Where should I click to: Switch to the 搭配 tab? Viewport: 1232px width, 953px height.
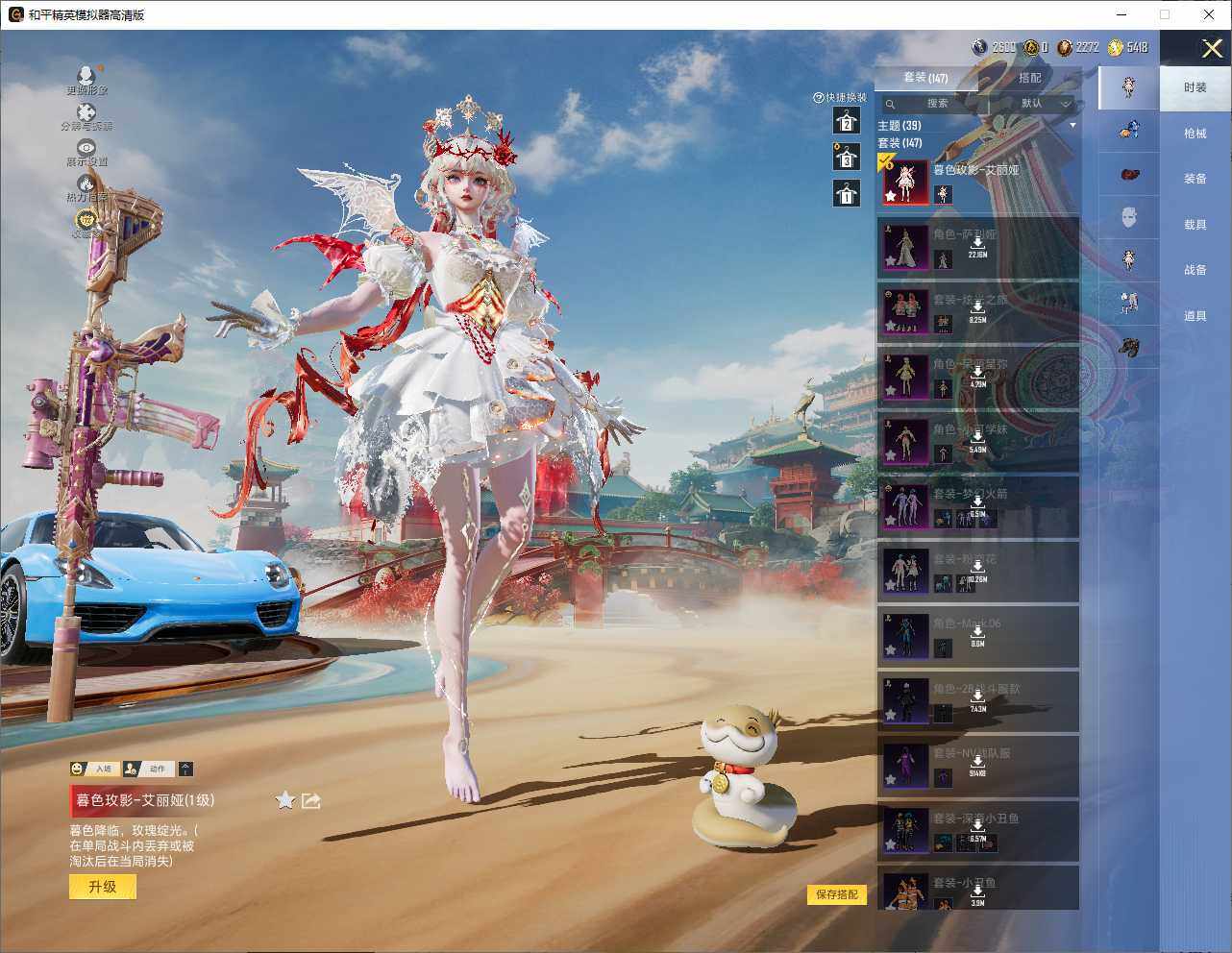click(1029, 78)
